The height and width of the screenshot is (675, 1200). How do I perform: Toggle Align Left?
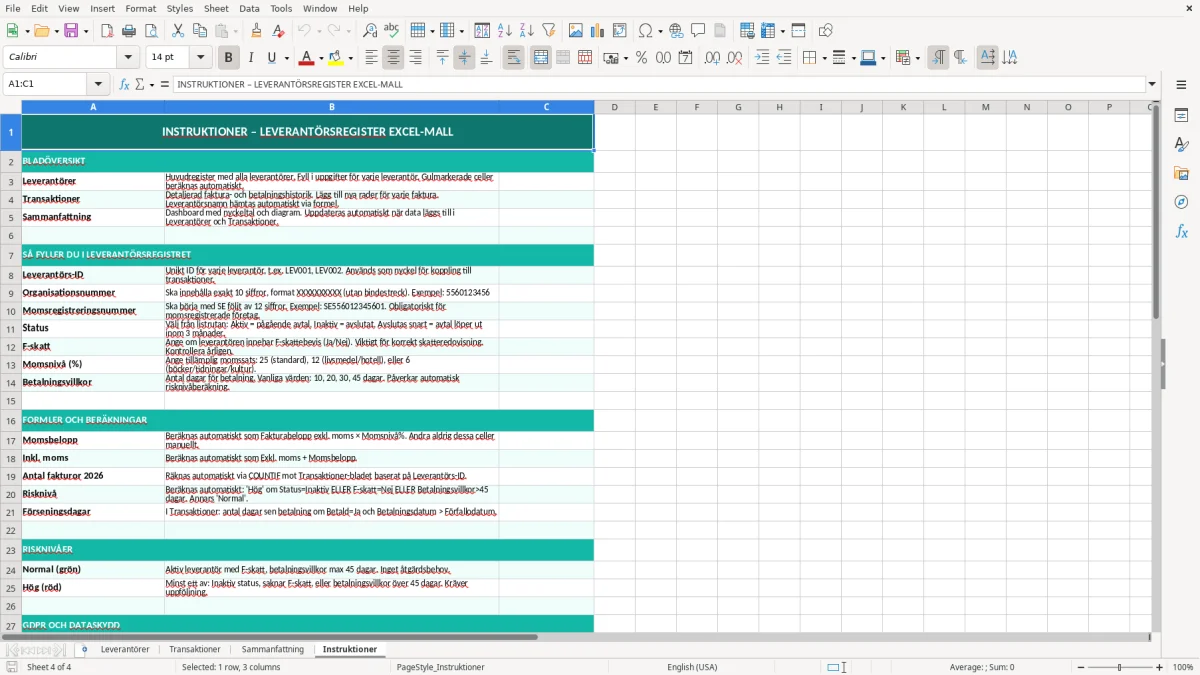tap(371, 58)
